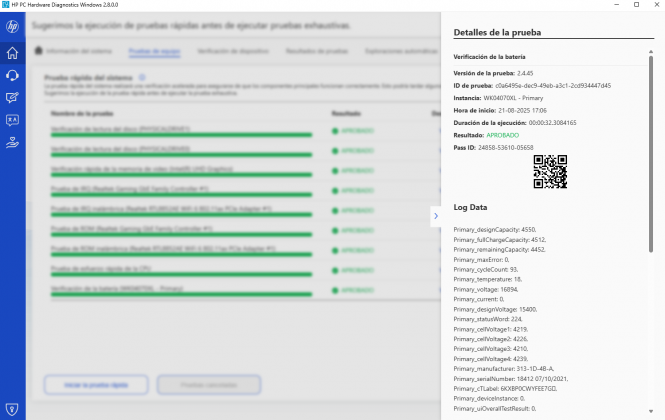Select the ID de prueba value
The width and height of the screenshot is (665, 420).
(553, 85)
